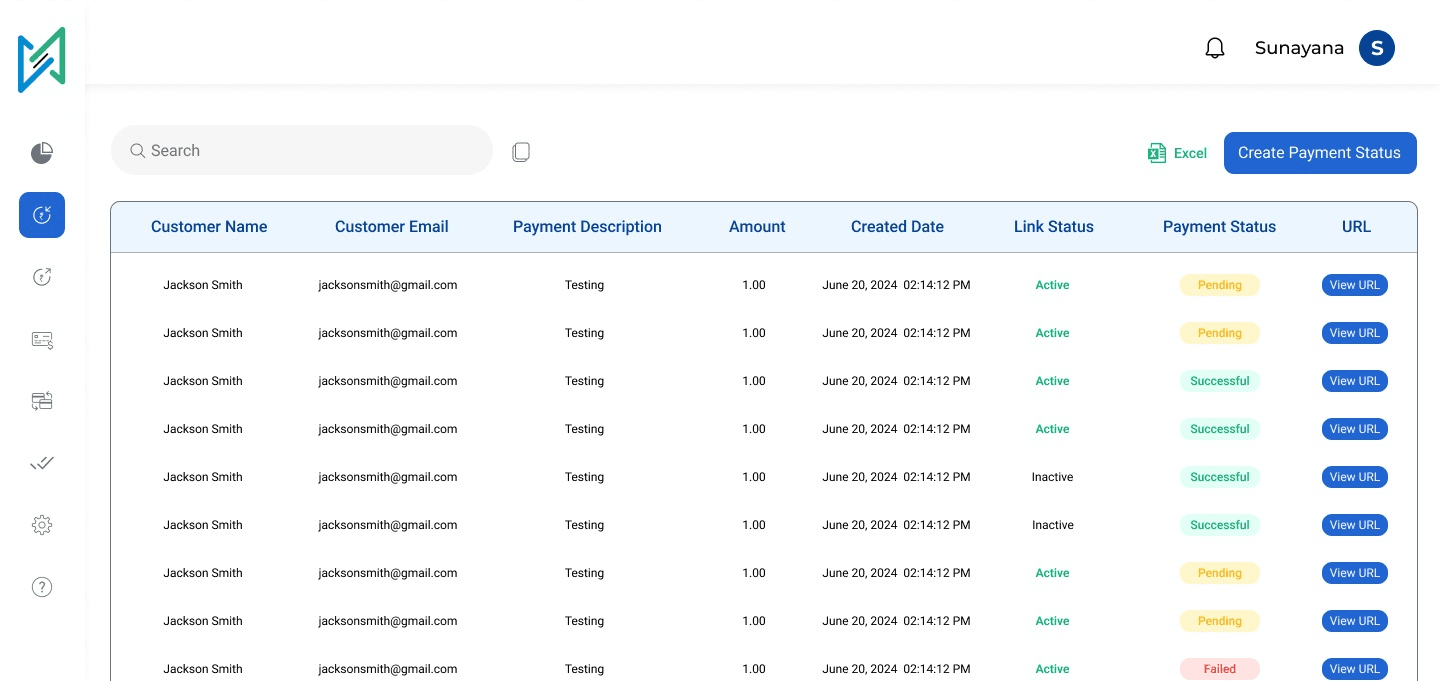
Task: Export the table to Excel
Action: point(1178,153)
